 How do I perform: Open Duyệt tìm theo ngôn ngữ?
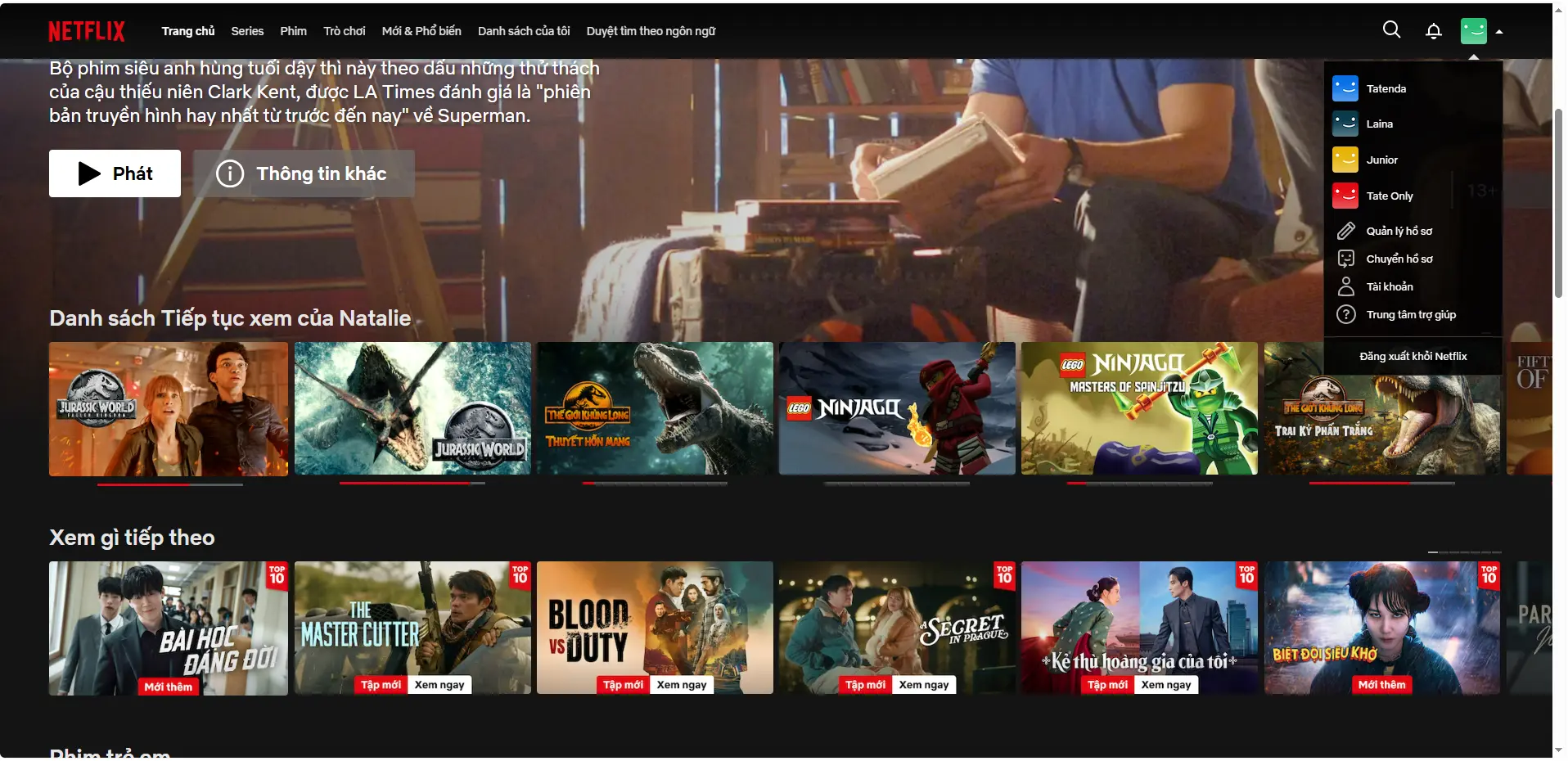tap(651, 31)
